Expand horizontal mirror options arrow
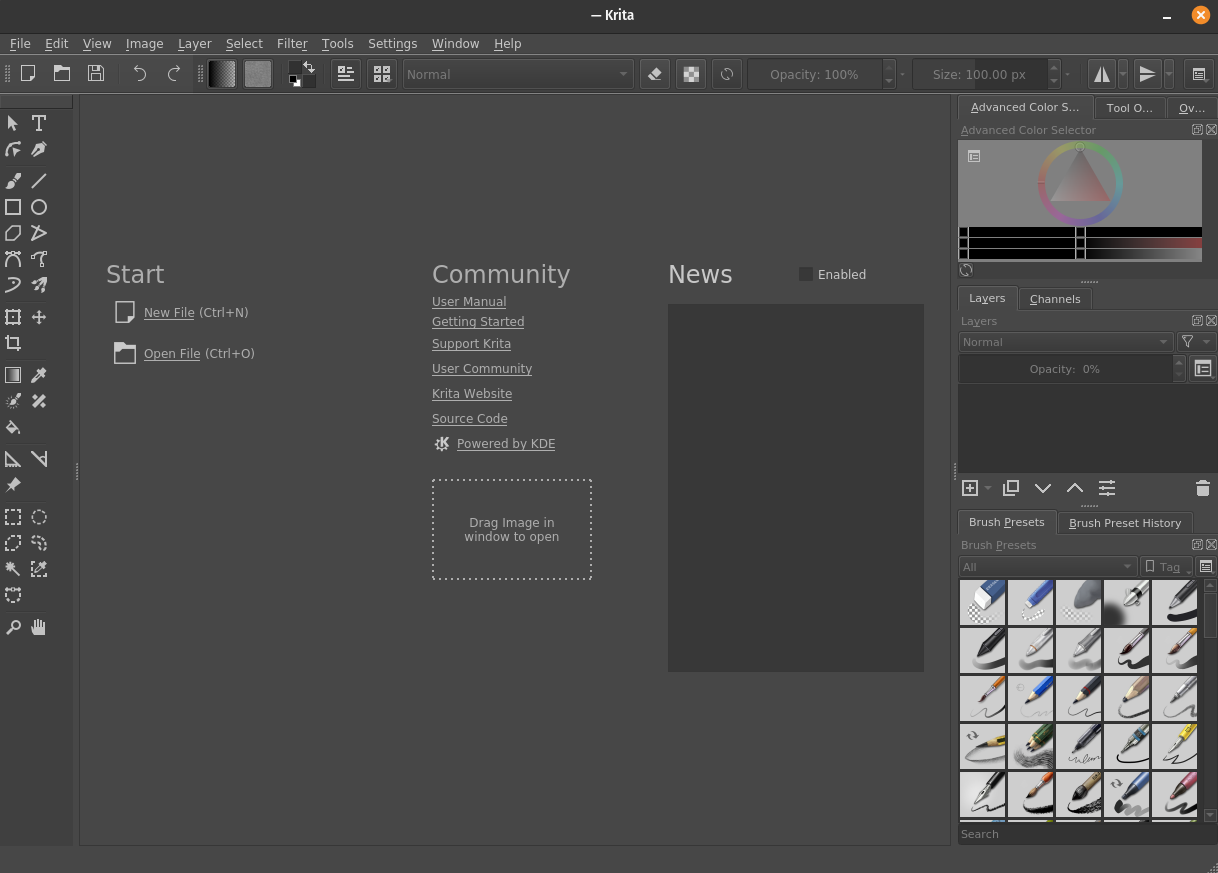This screenshot has height=873, width=1218. 1123,74
